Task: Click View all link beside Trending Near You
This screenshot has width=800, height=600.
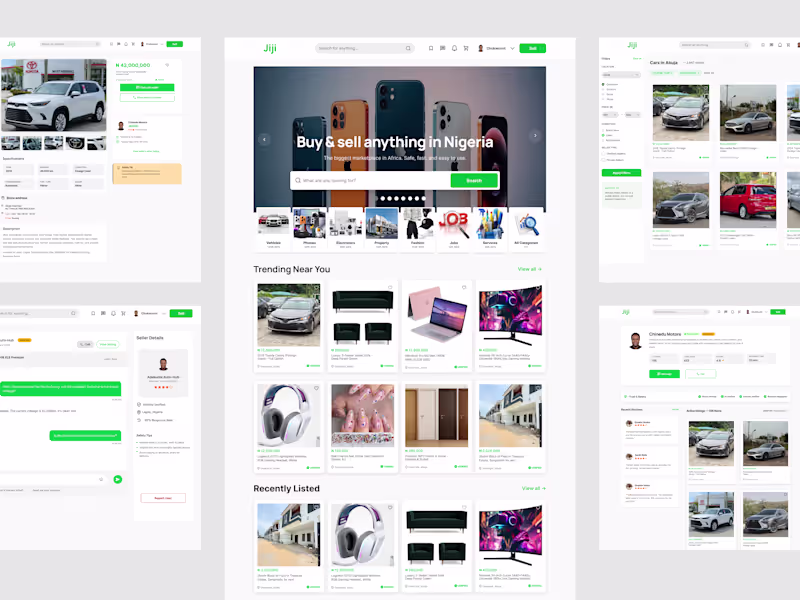Action: tap(530, 269)
